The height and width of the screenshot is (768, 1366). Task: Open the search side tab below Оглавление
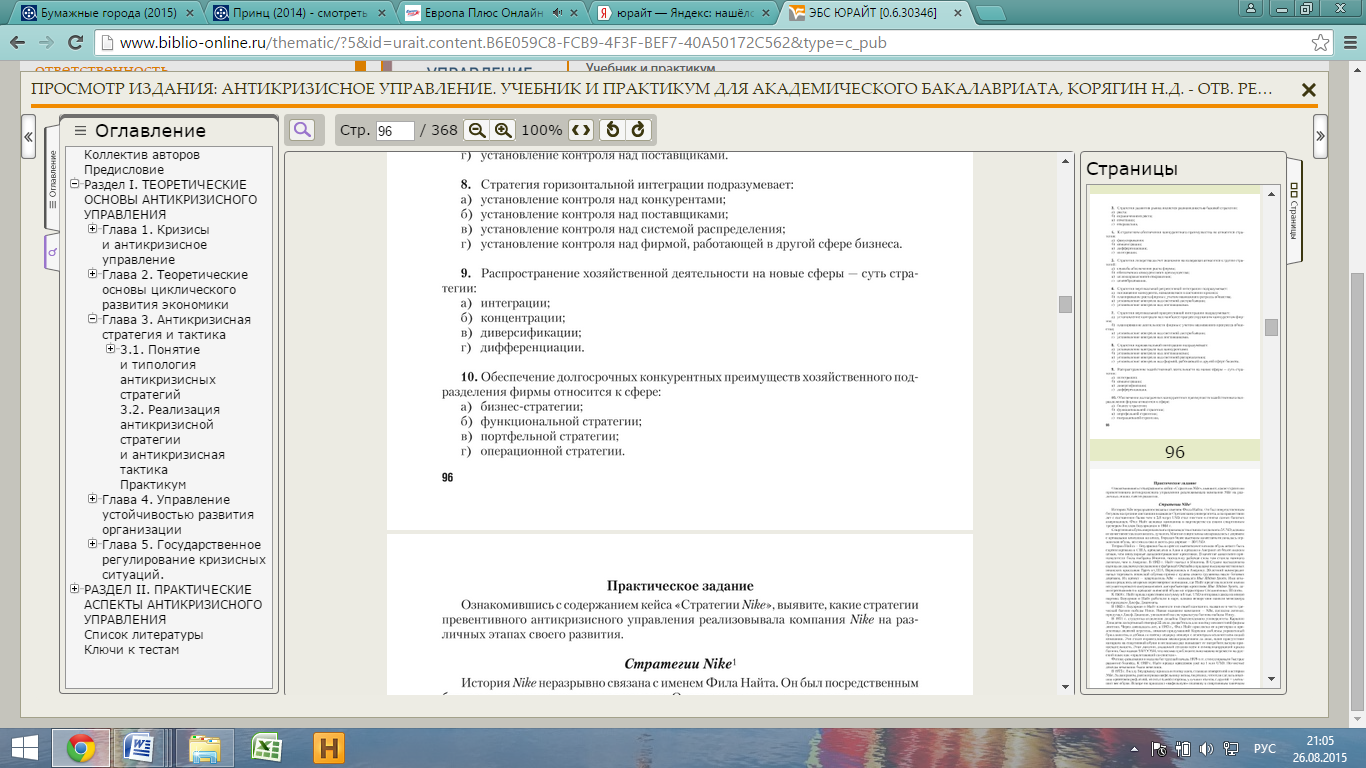53,252
